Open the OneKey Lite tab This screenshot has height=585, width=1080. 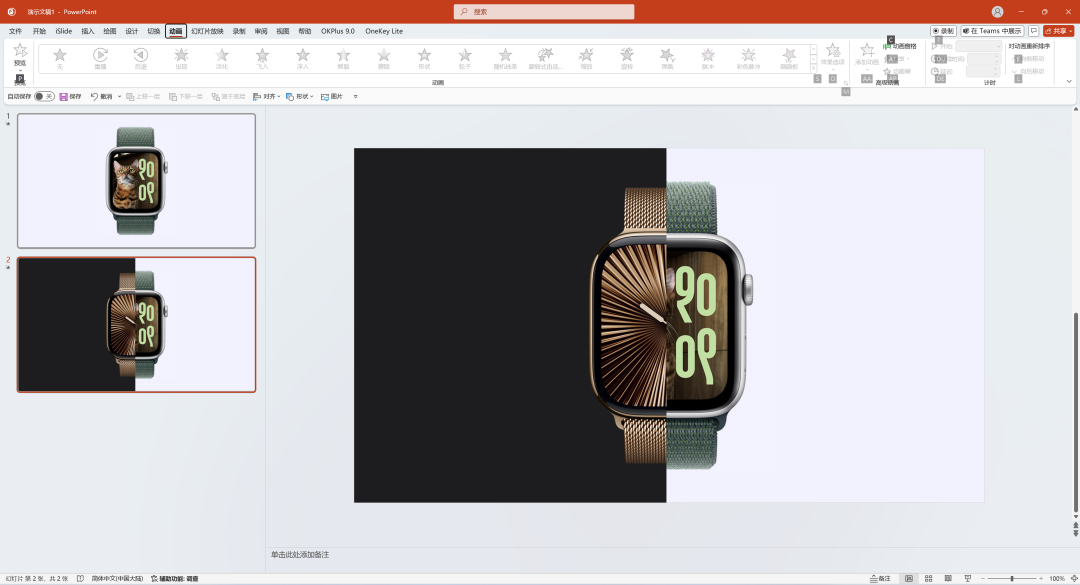click(384, 31)
